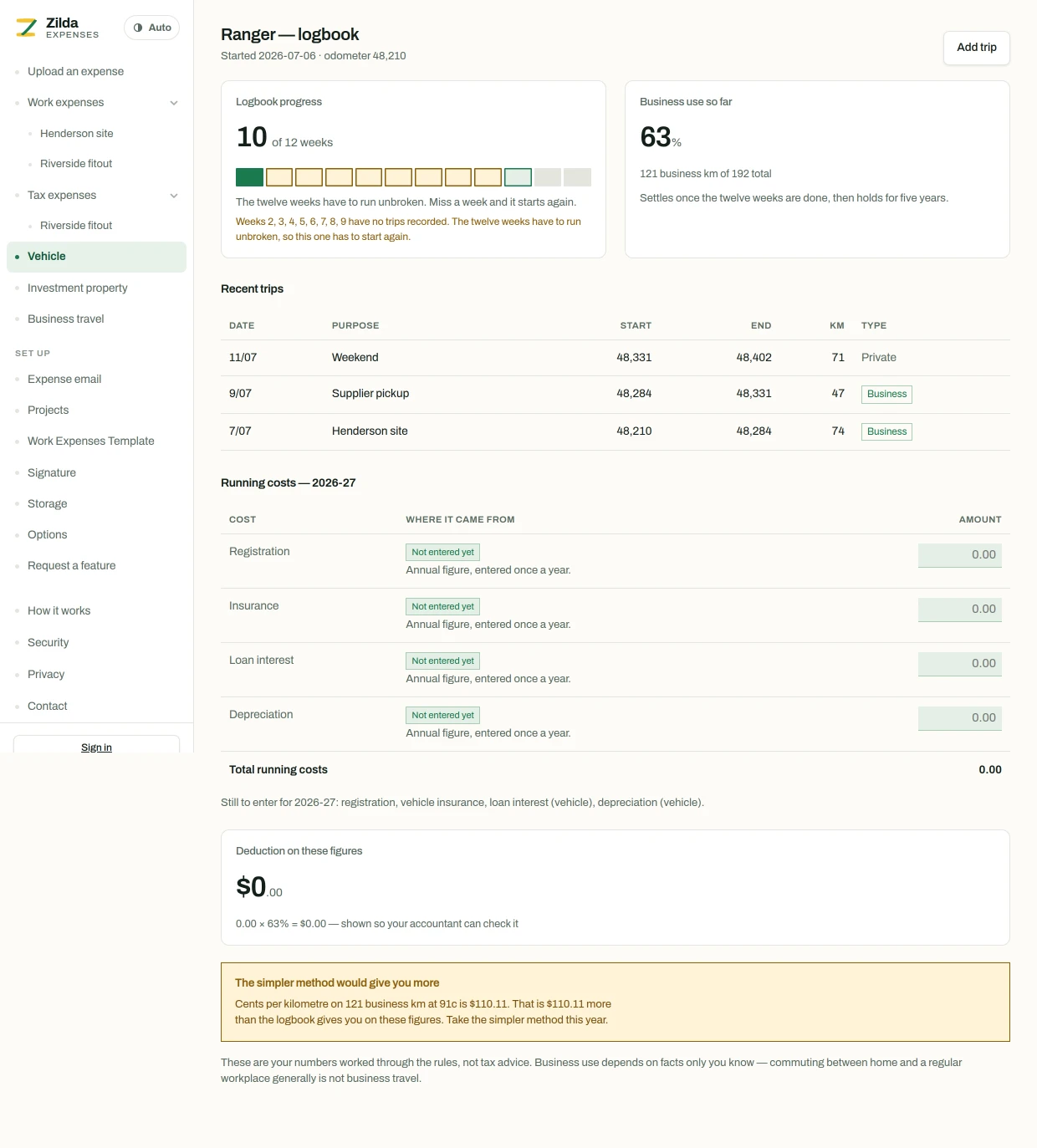Open Riverside fitout under Work expenses
This screenshot has width=1037, height=1148.
[76, 164]
